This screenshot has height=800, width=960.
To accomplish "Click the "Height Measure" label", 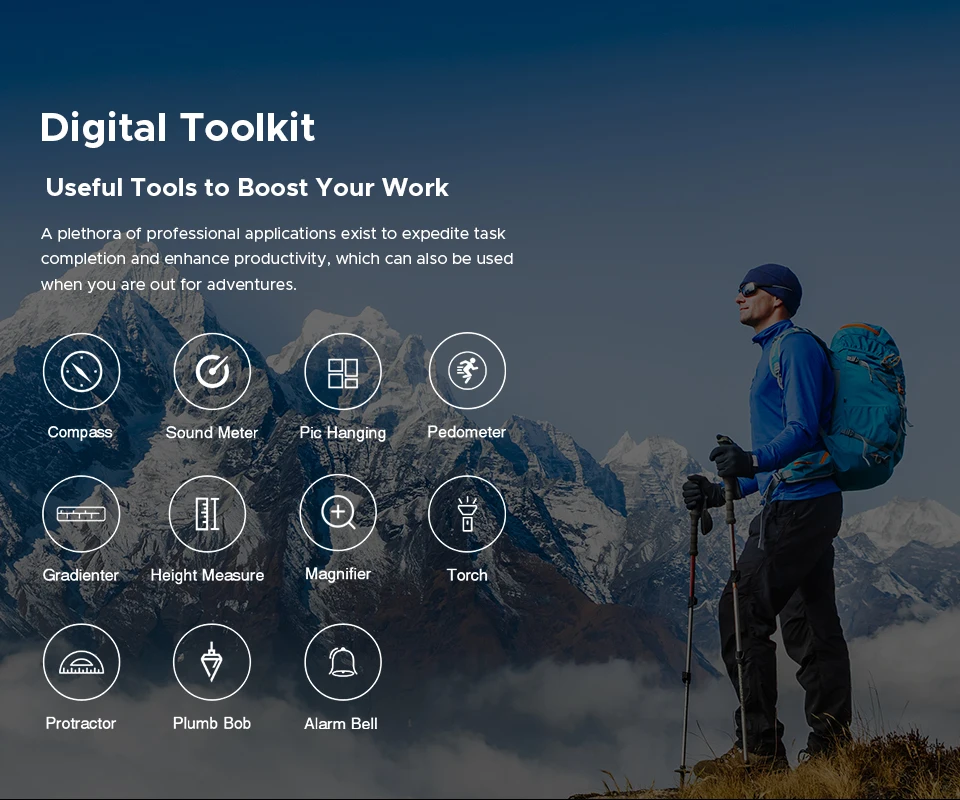I will [207, 575].
